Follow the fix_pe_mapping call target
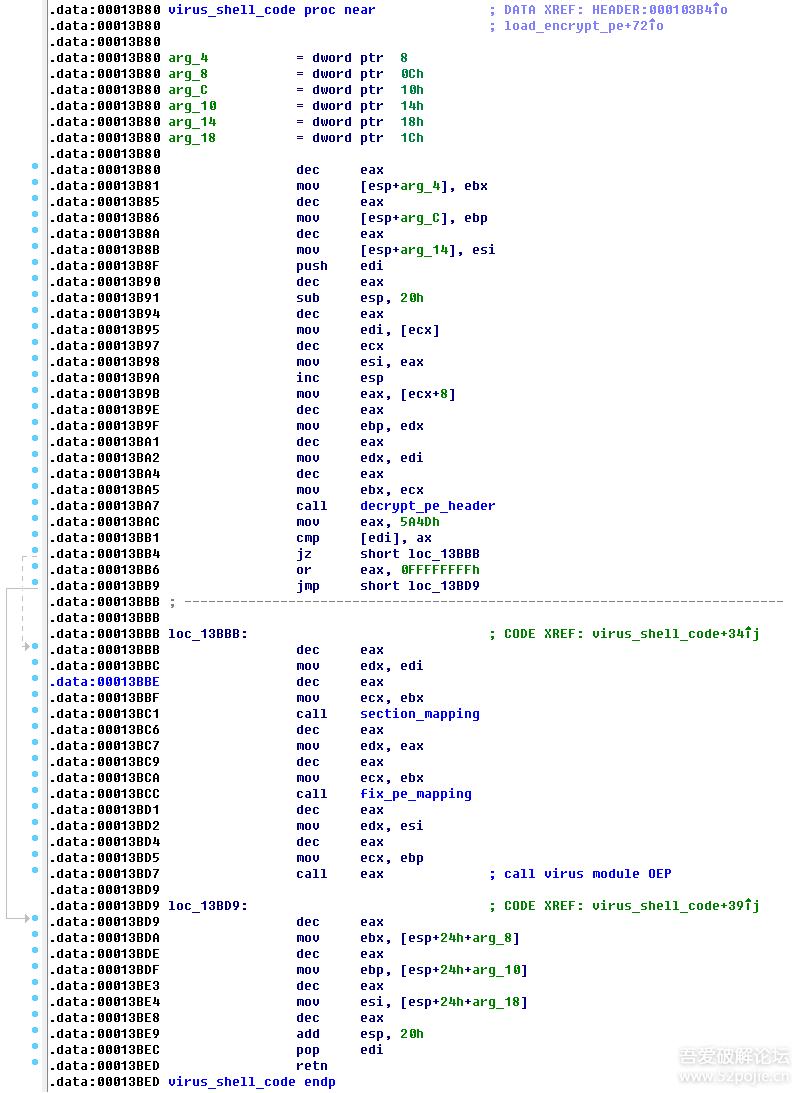 click(416, 794)
